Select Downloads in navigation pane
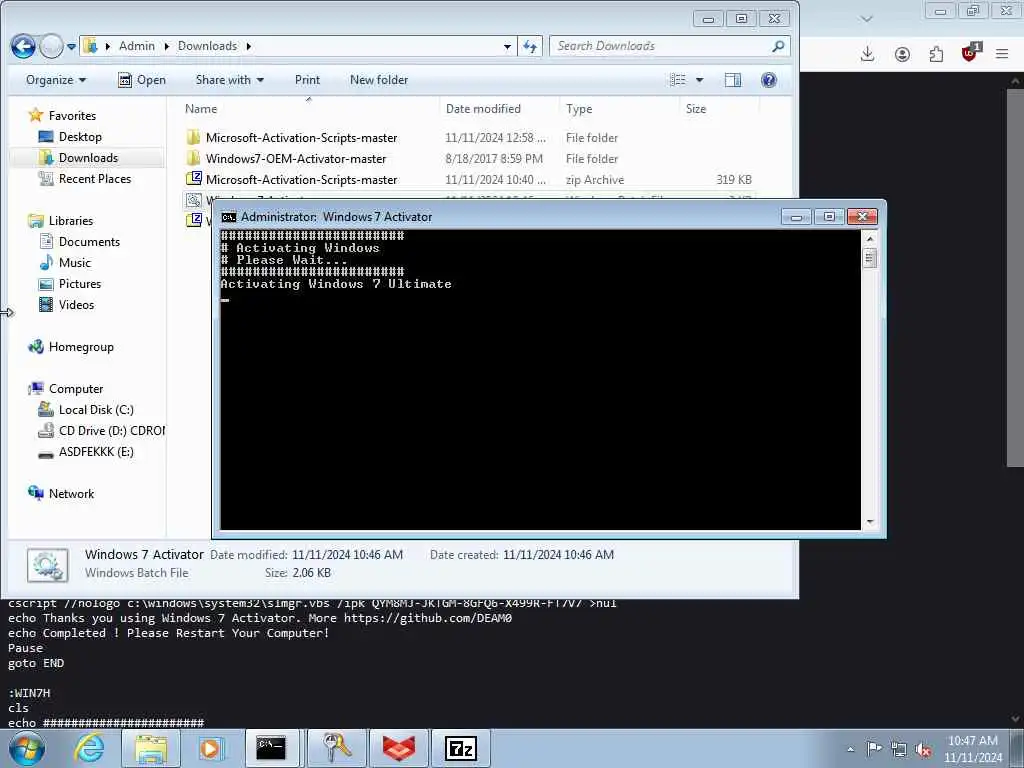Image resolution: width=1024 pixels, height=768 pixels. click(x=88, y=157)
